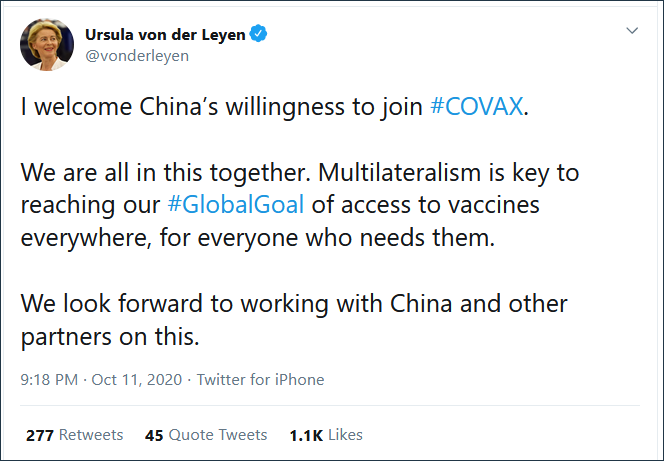View the 277 Retweets list
Viewport: 664px width, 461px height.
tap(75, 435)
